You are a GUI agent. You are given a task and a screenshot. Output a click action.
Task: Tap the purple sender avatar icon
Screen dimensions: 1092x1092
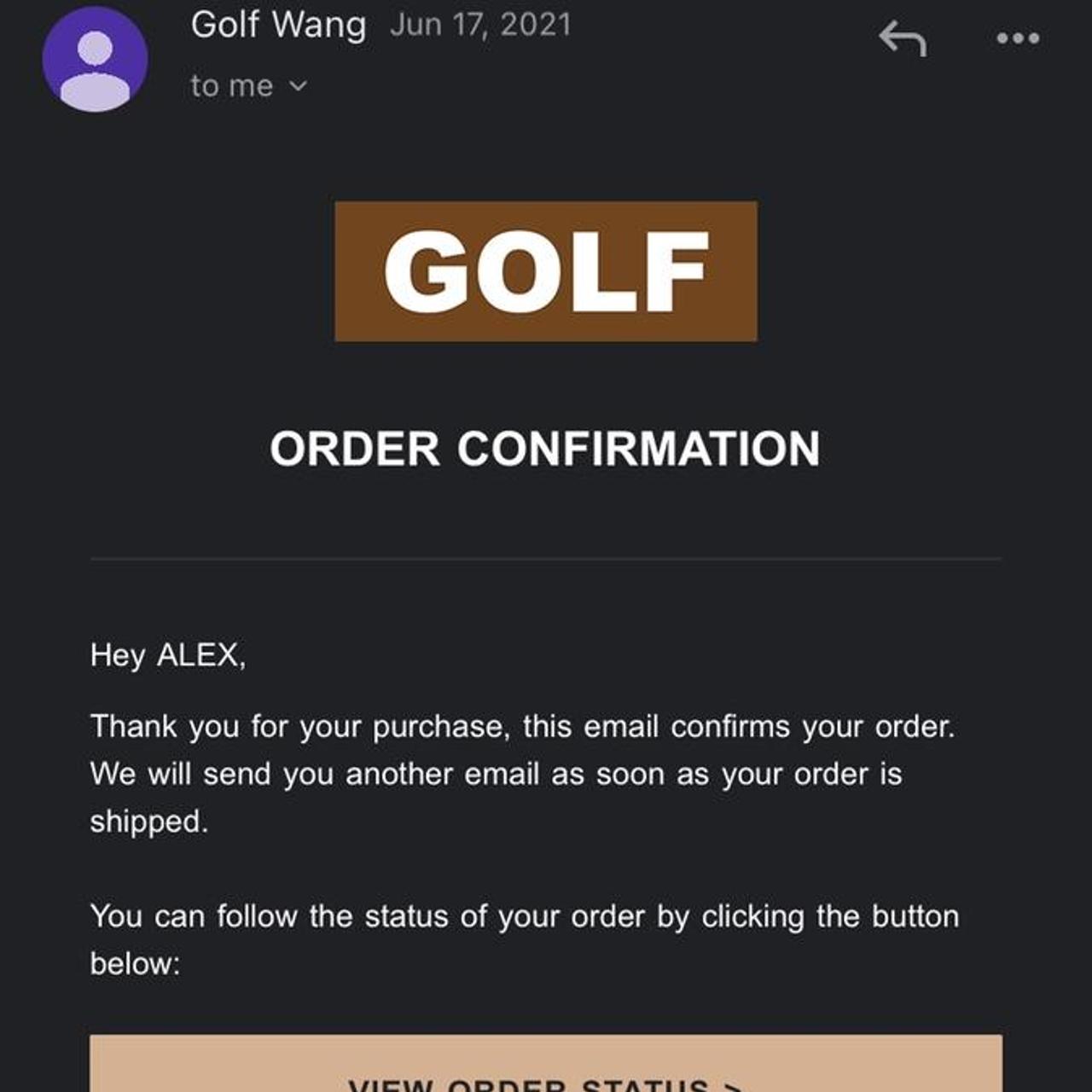pos(95,59)
